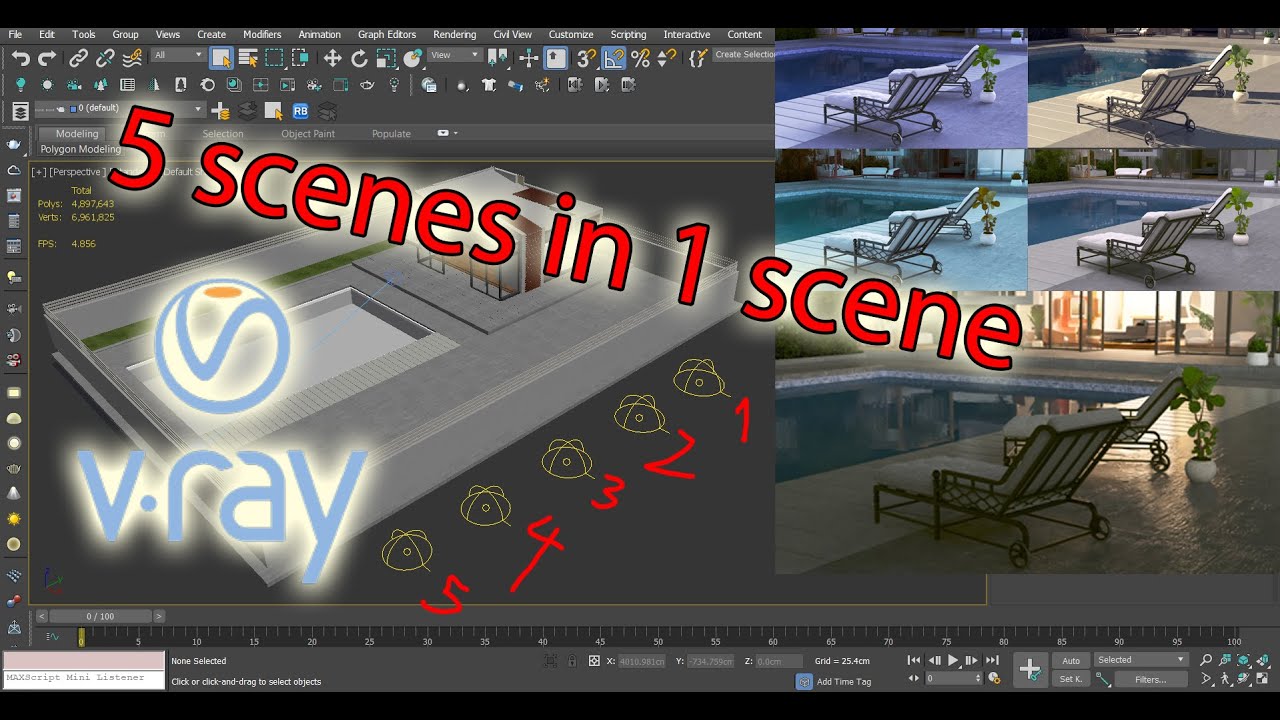The image size is (1280, 720).
Task: Go to the animation end frame
Action: [992, 660]
